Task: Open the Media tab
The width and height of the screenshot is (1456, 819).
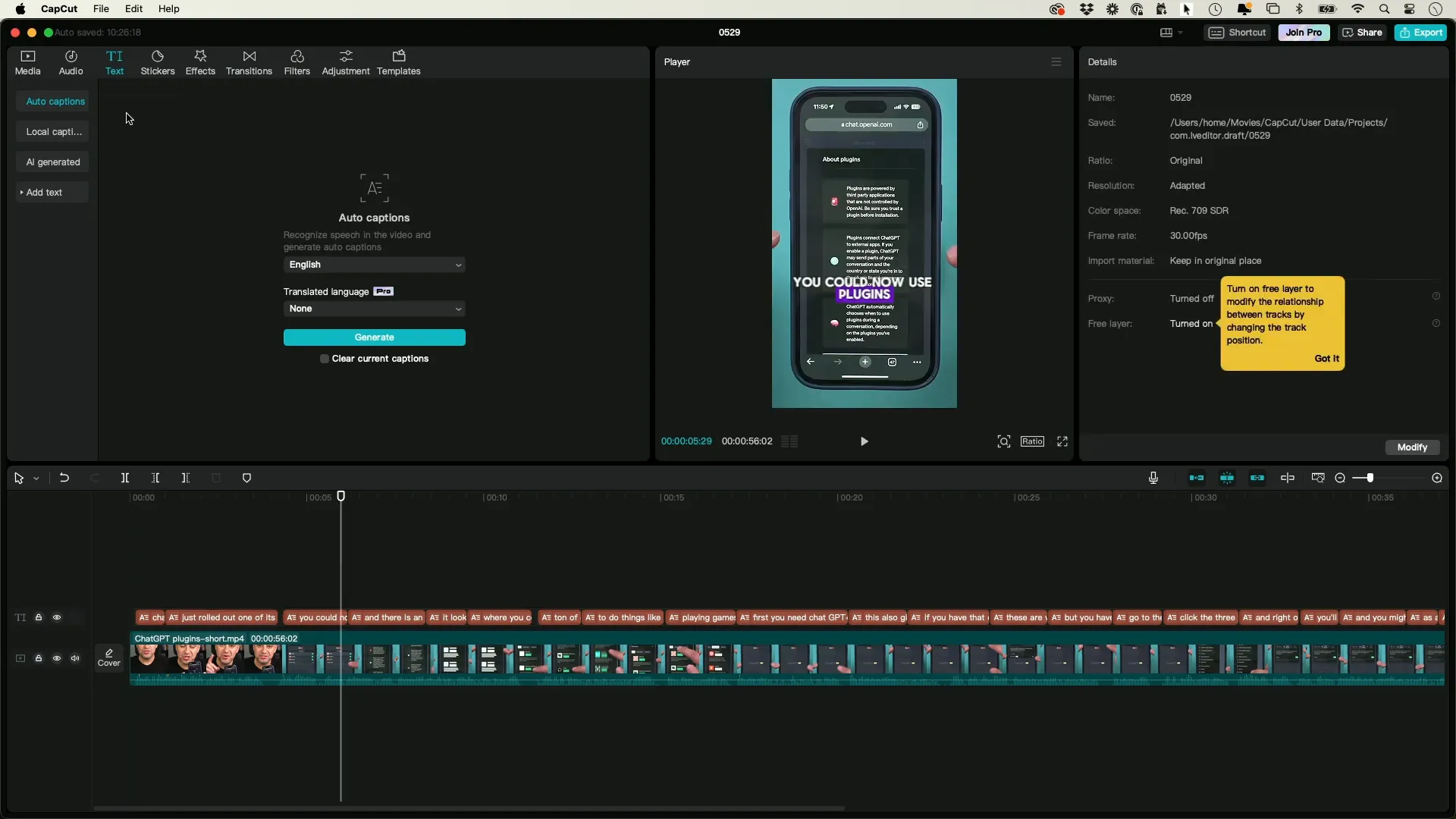Action: [27, 63]
